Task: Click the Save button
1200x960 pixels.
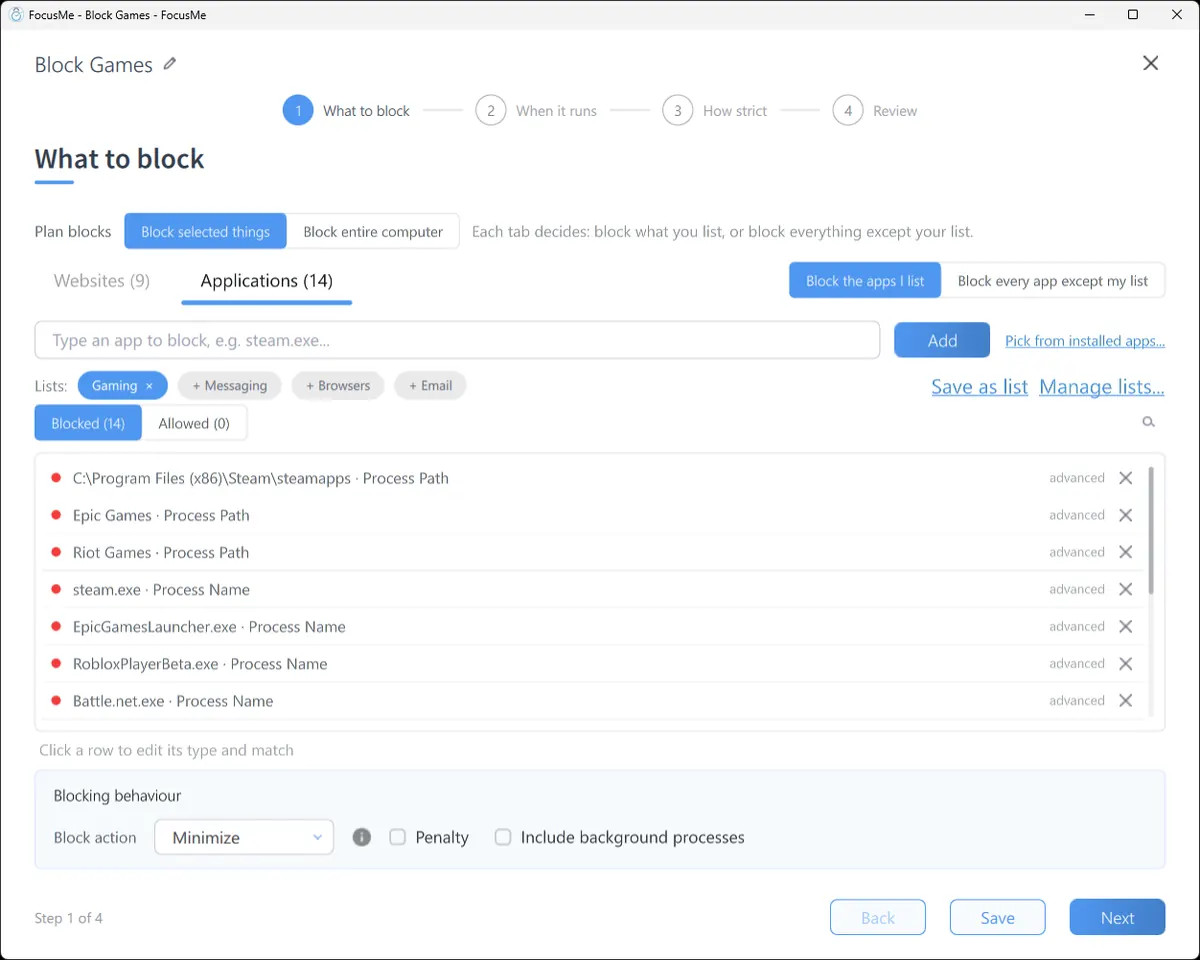Action: (997, 917)
